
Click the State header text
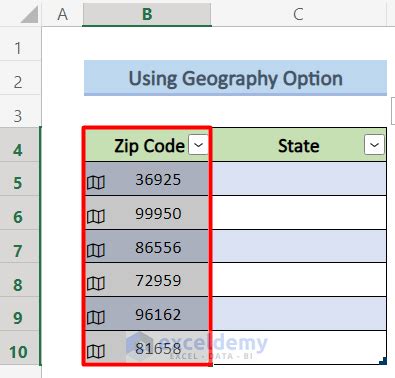(299, 146)
